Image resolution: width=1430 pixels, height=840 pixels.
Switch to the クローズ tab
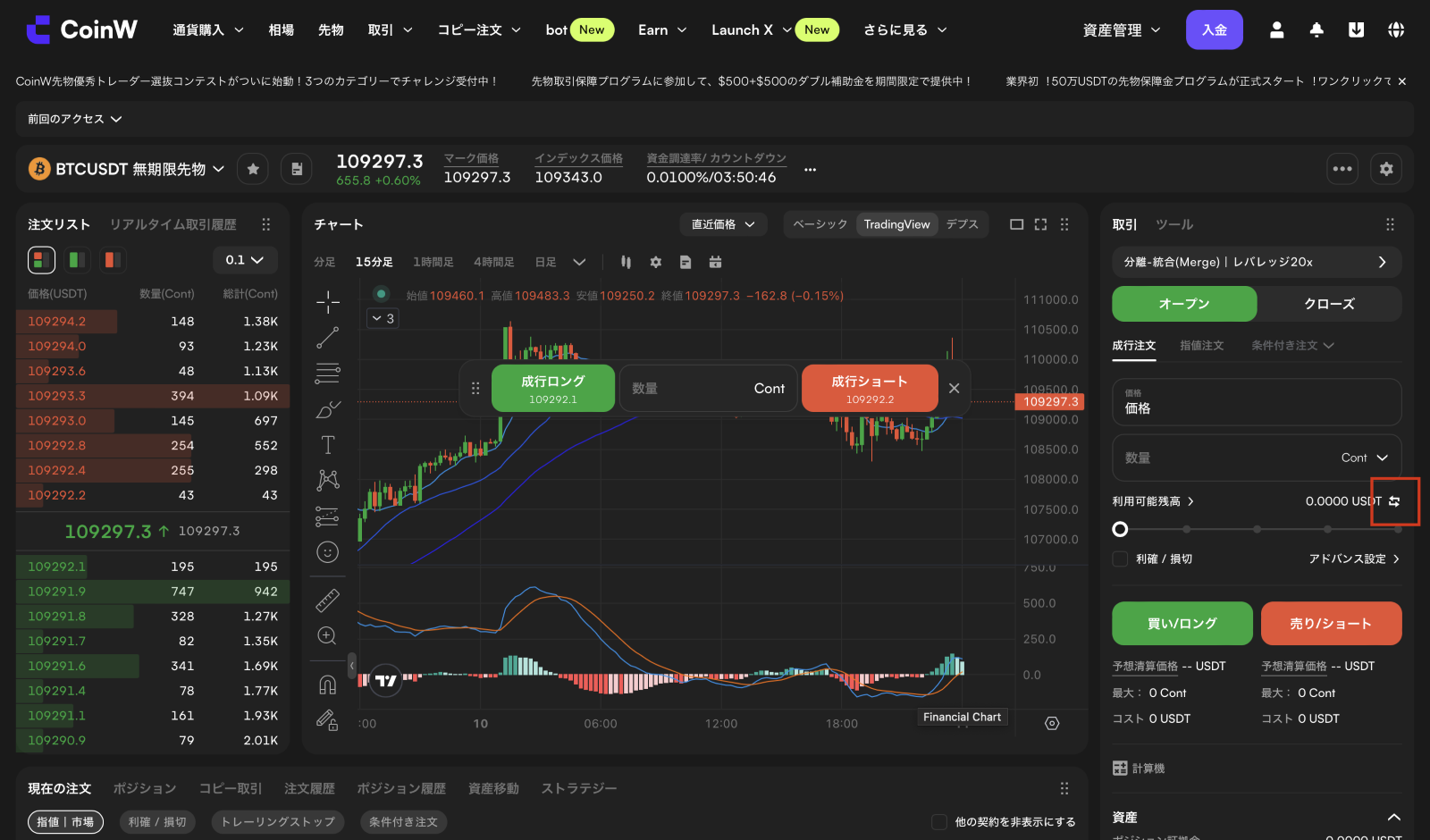click(1329, 304)
